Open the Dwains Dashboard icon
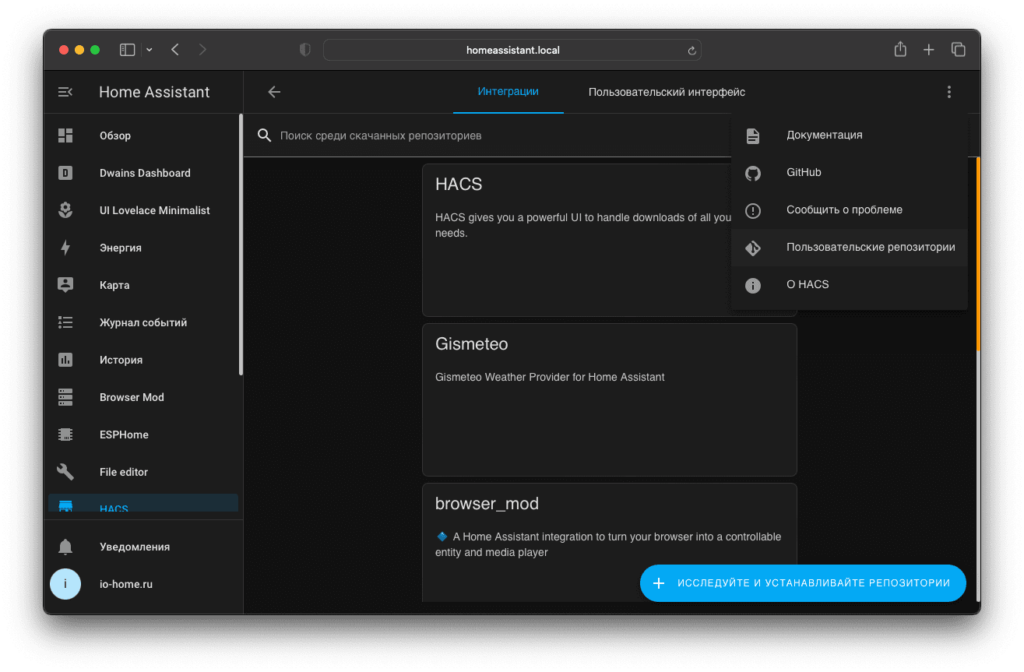 tap(65, 173)
